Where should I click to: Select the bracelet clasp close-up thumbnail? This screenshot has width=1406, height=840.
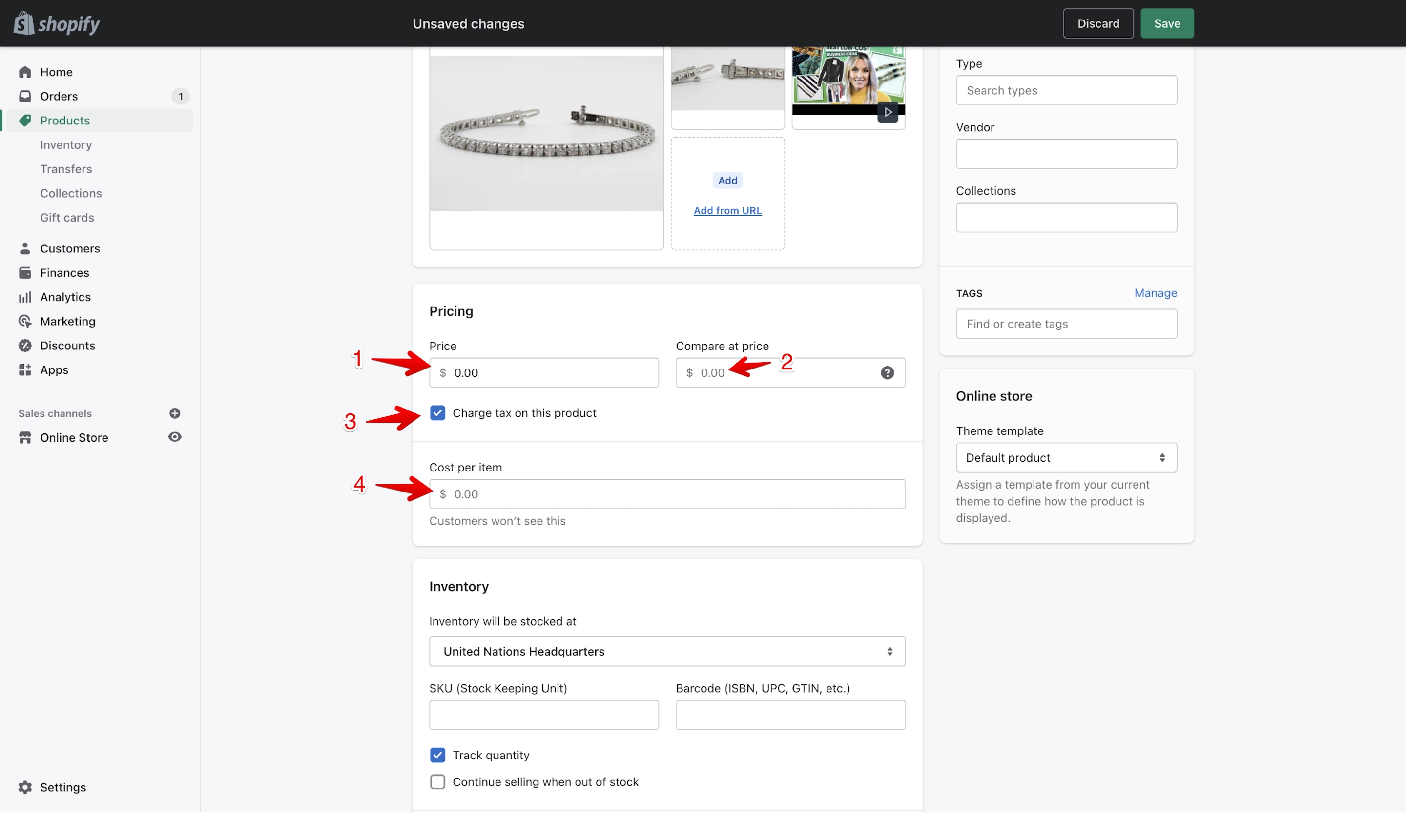tap(727, 88)
